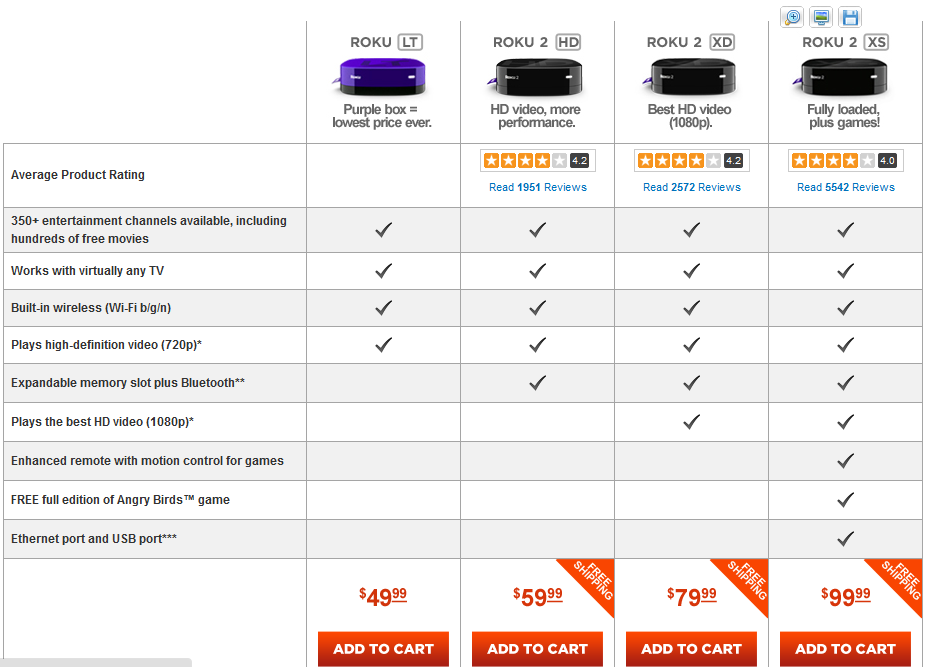Click the Roku 2 XD 4.2 star rating
The image size is (925, 667).
691,160
